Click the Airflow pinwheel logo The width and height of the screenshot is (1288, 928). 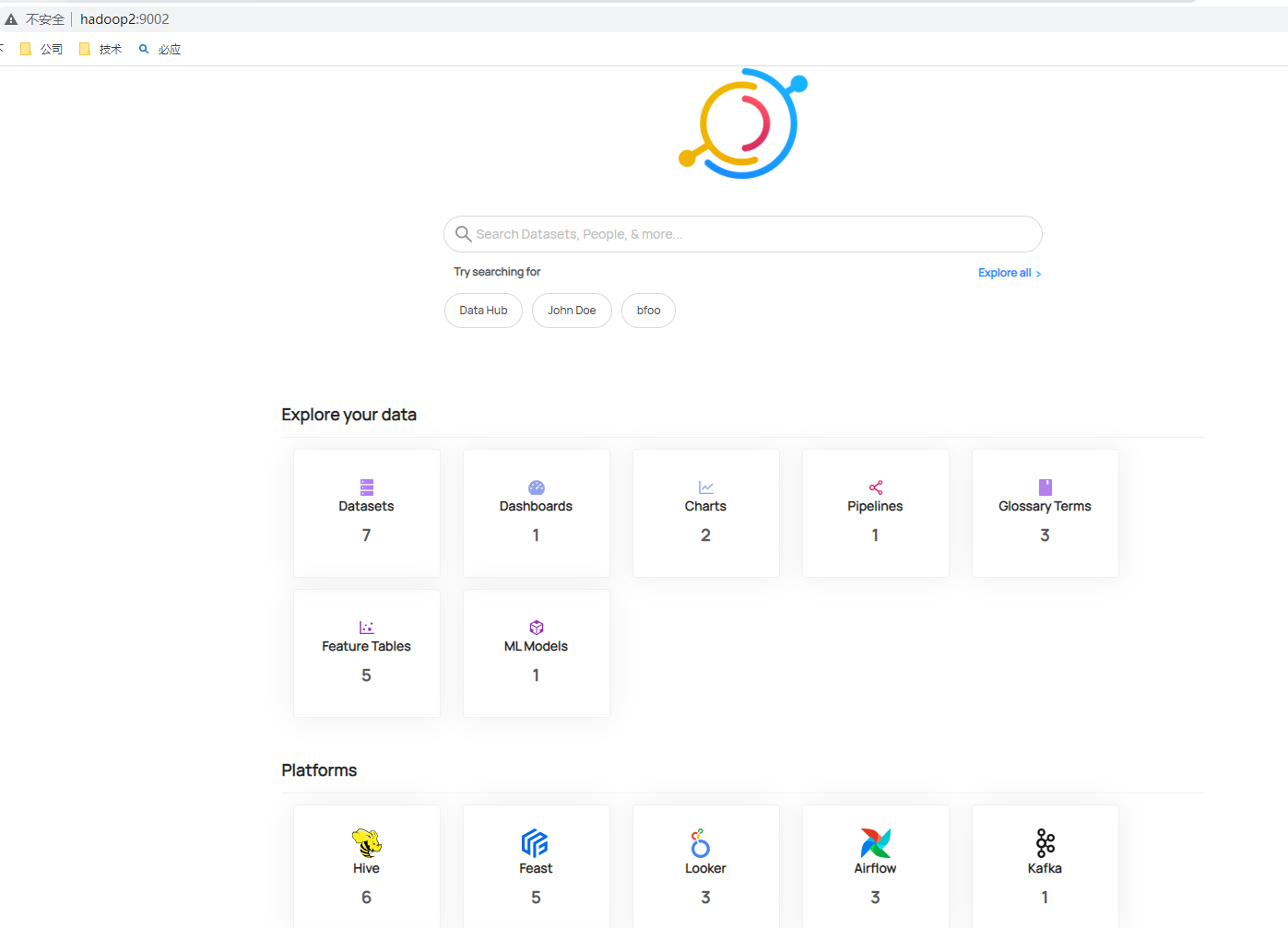coord(876,842)
